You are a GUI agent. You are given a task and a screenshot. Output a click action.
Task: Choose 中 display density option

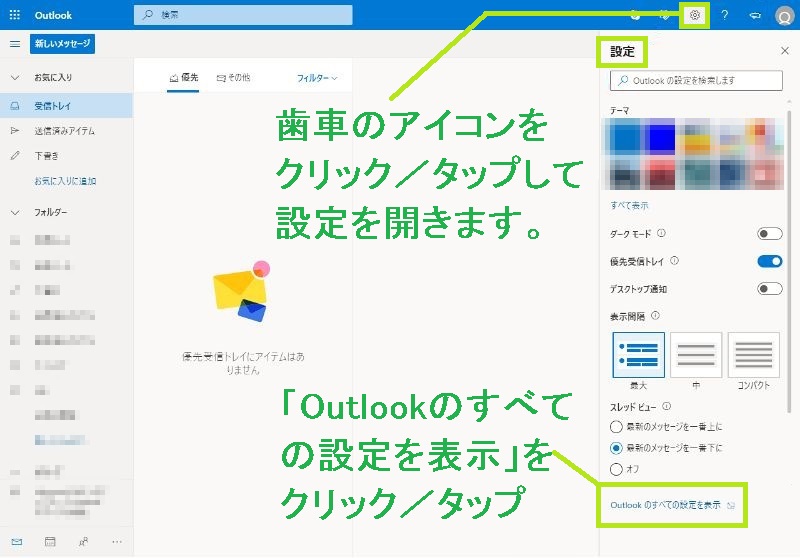click(696, 355)
